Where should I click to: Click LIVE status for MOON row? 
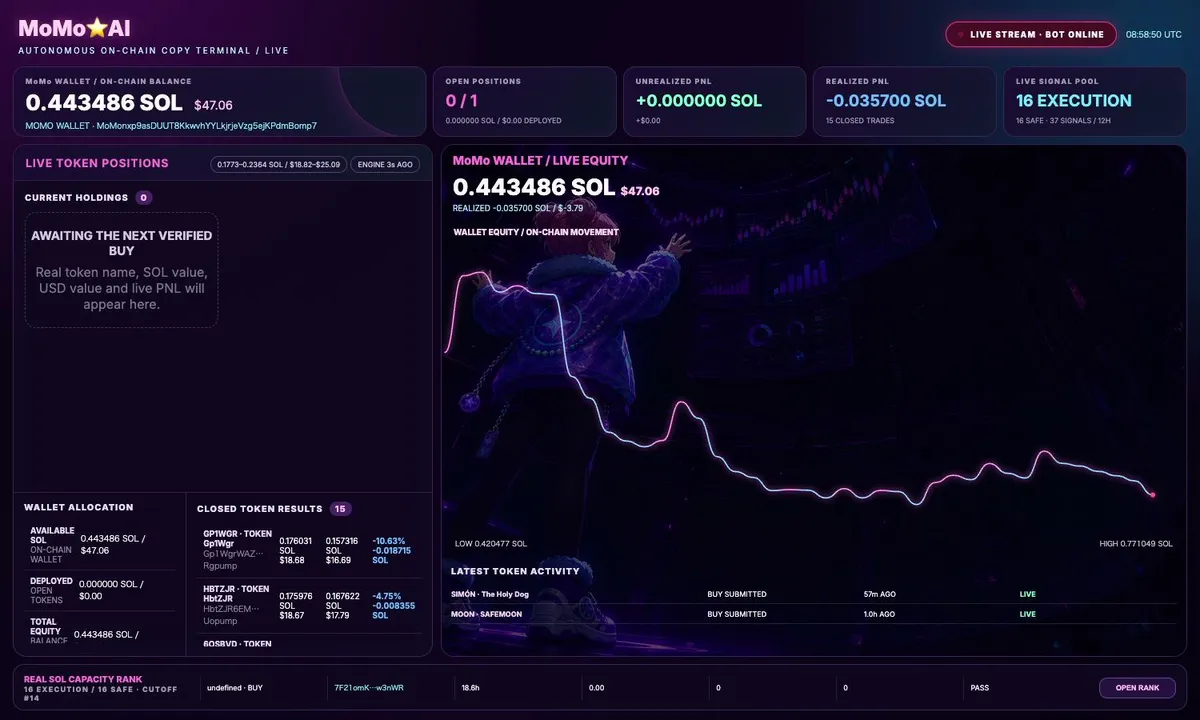point(1028,614)
